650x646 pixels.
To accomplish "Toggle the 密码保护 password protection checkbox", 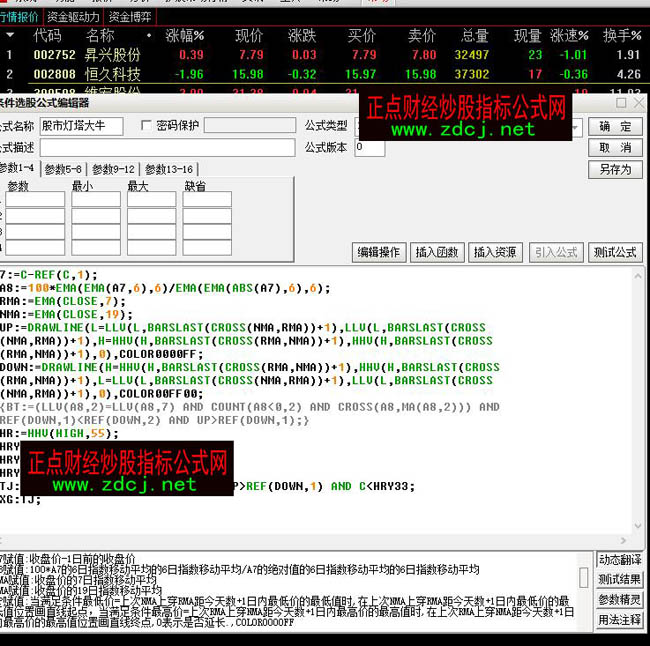I will click(147, 126).
